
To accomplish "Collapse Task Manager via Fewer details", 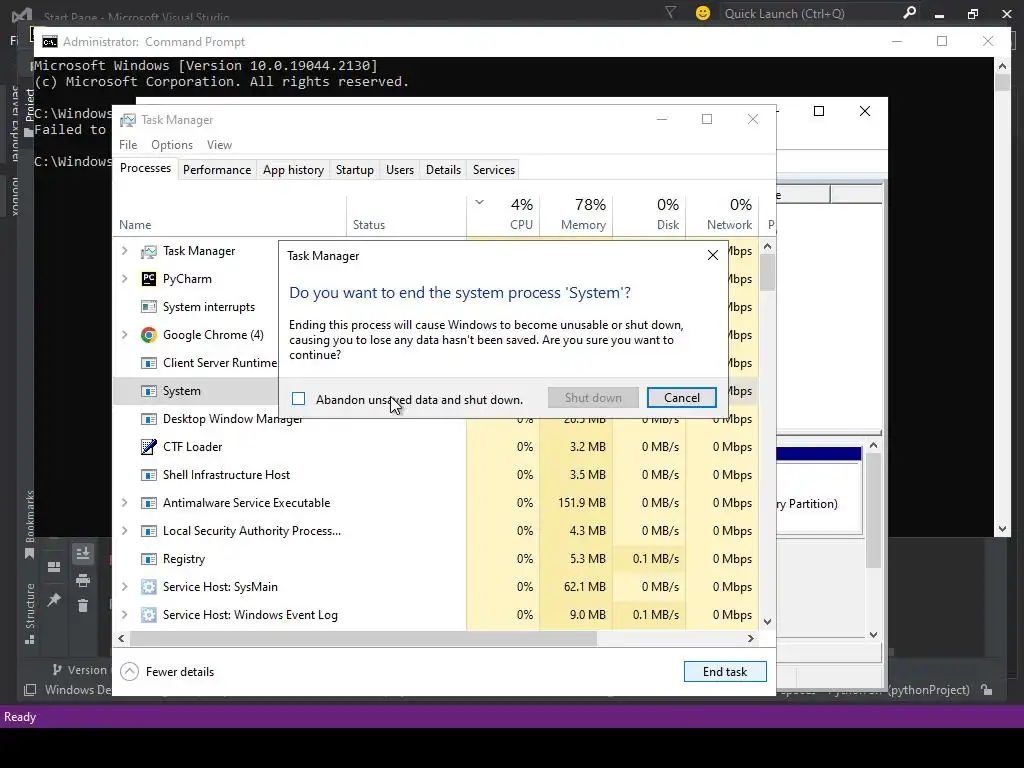I will pyautogui.click(x=167, y=671).
